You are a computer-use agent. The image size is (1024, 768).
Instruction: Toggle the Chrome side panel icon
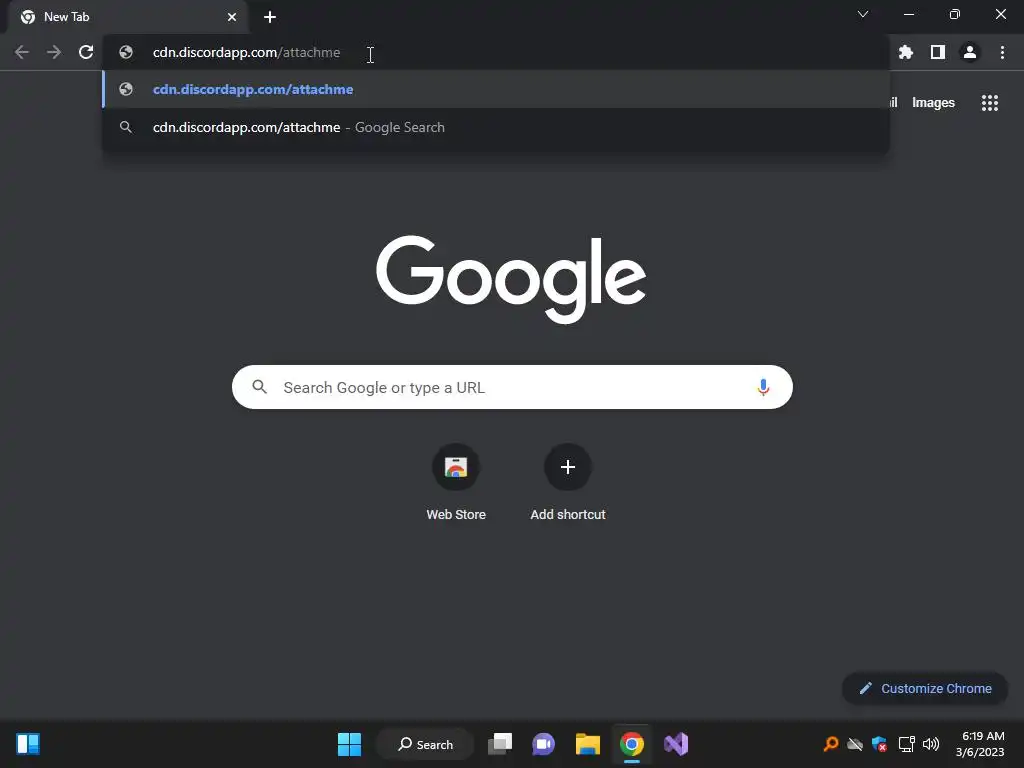click(938, 52)
